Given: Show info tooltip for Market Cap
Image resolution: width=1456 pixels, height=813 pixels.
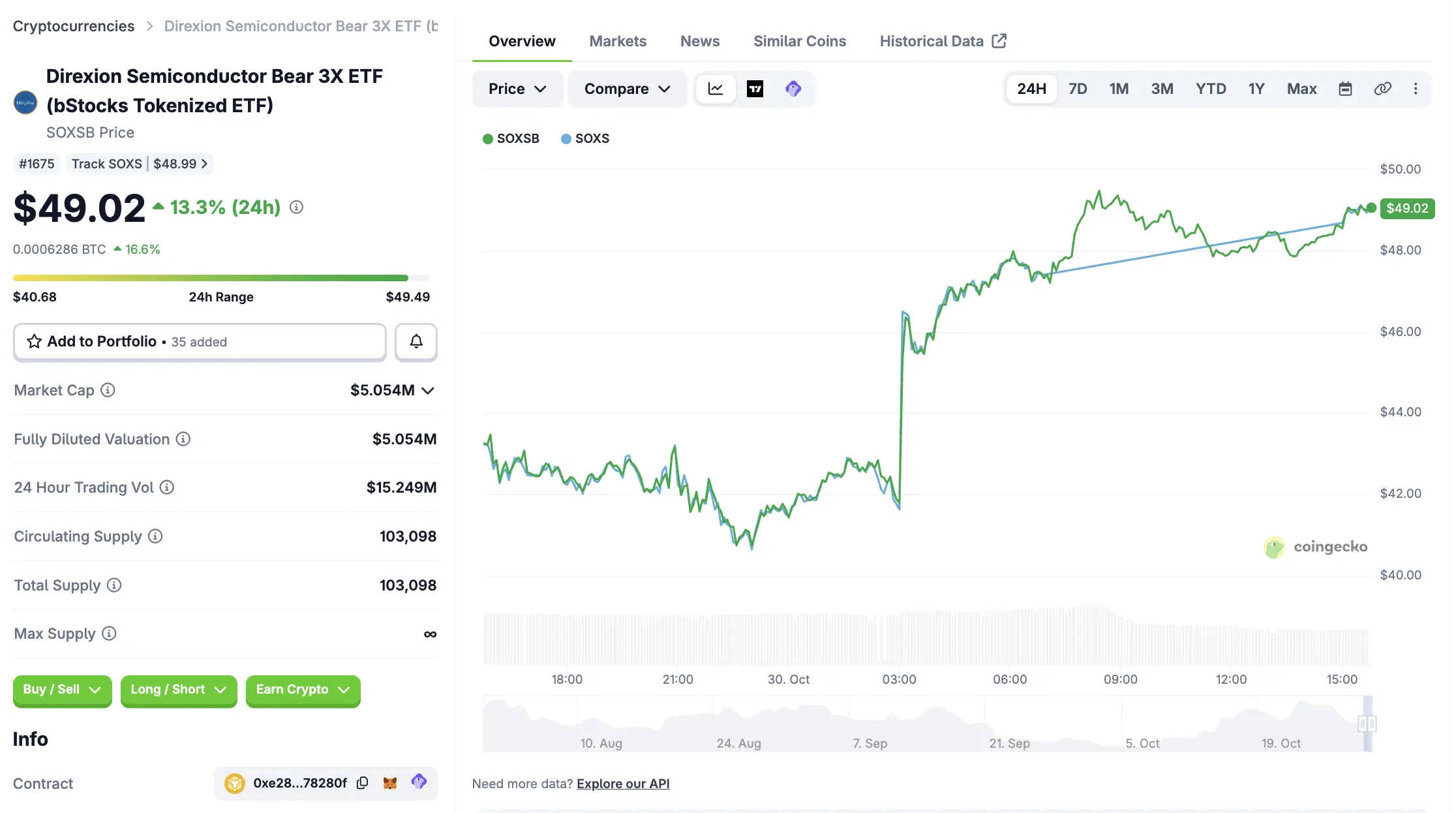Looking at the screenshot, I should [108, 390].
